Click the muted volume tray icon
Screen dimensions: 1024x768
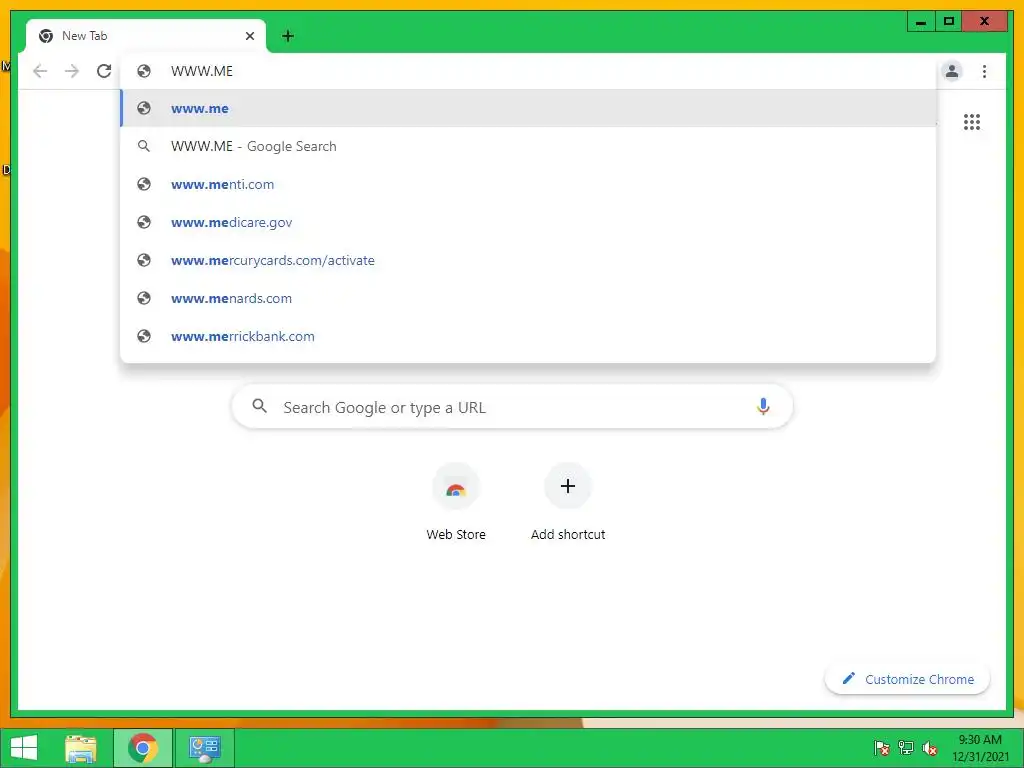tap(929, 748)
